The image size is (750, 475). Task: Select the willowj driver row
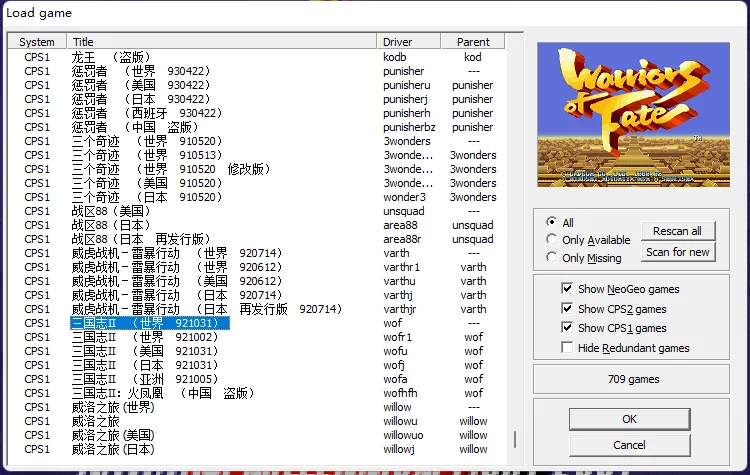(x=256, y=449)
